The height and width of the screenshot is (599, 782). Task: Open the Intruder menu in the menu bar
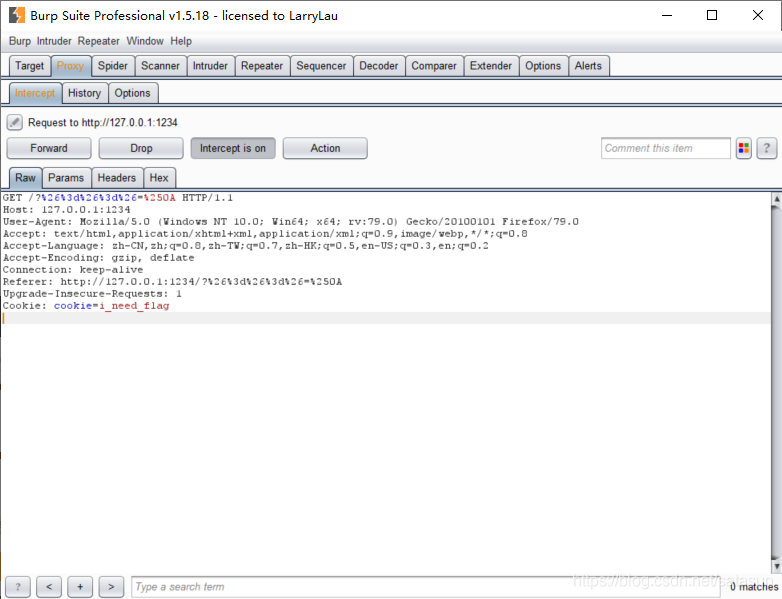[x=54, y=41]
